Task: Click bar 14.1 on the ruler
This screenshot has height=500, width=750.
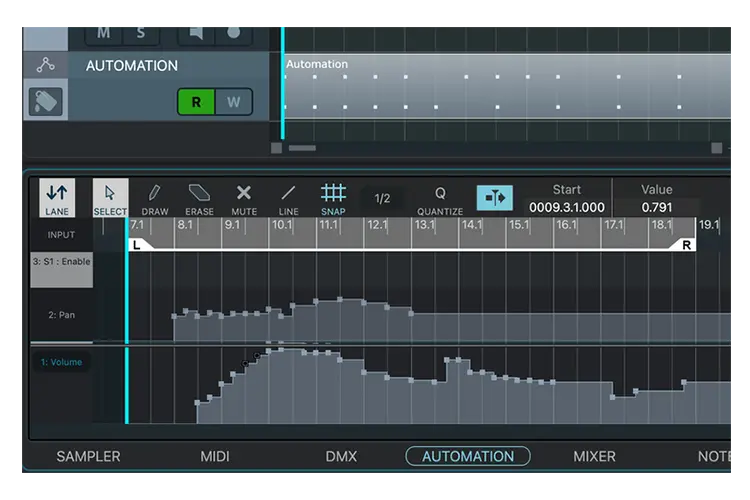Action: 472,224
